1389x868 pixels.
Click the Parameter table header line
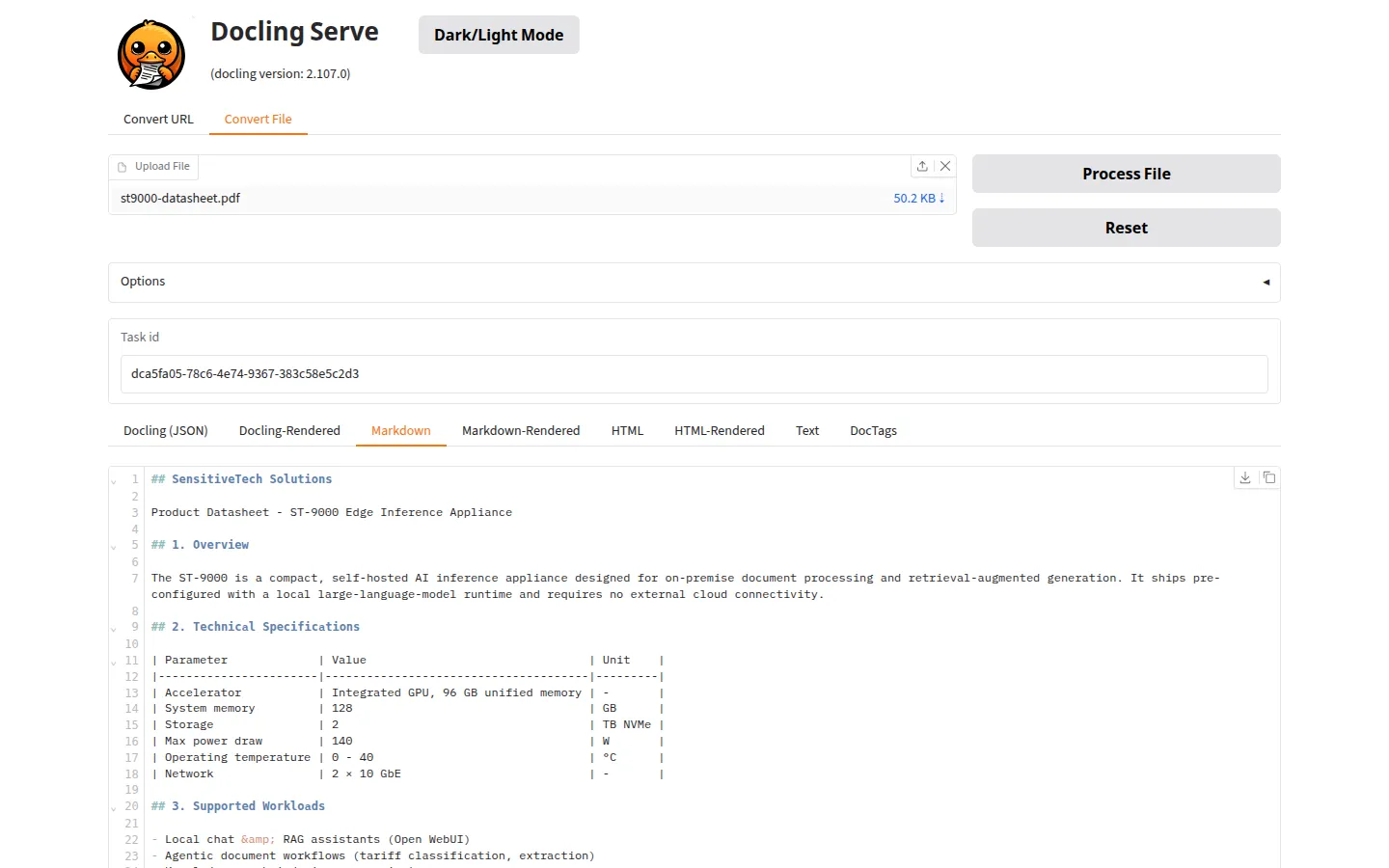(x=408, y=661)
